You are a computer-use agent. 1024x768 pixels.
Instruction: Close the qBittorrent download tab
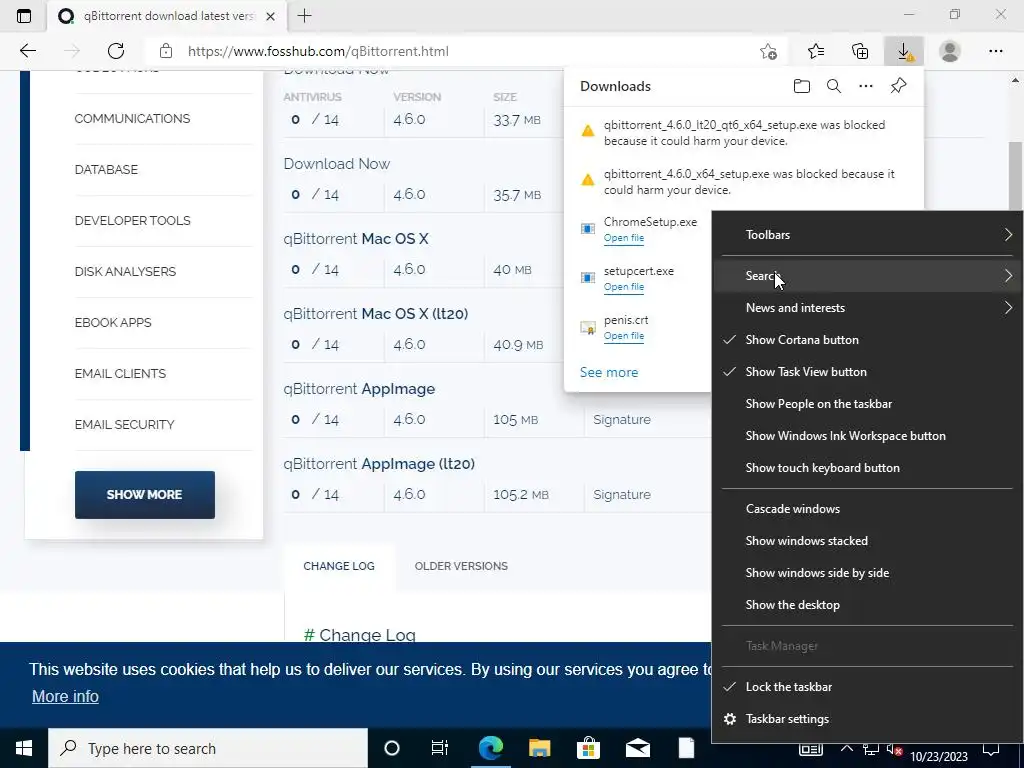270,16
